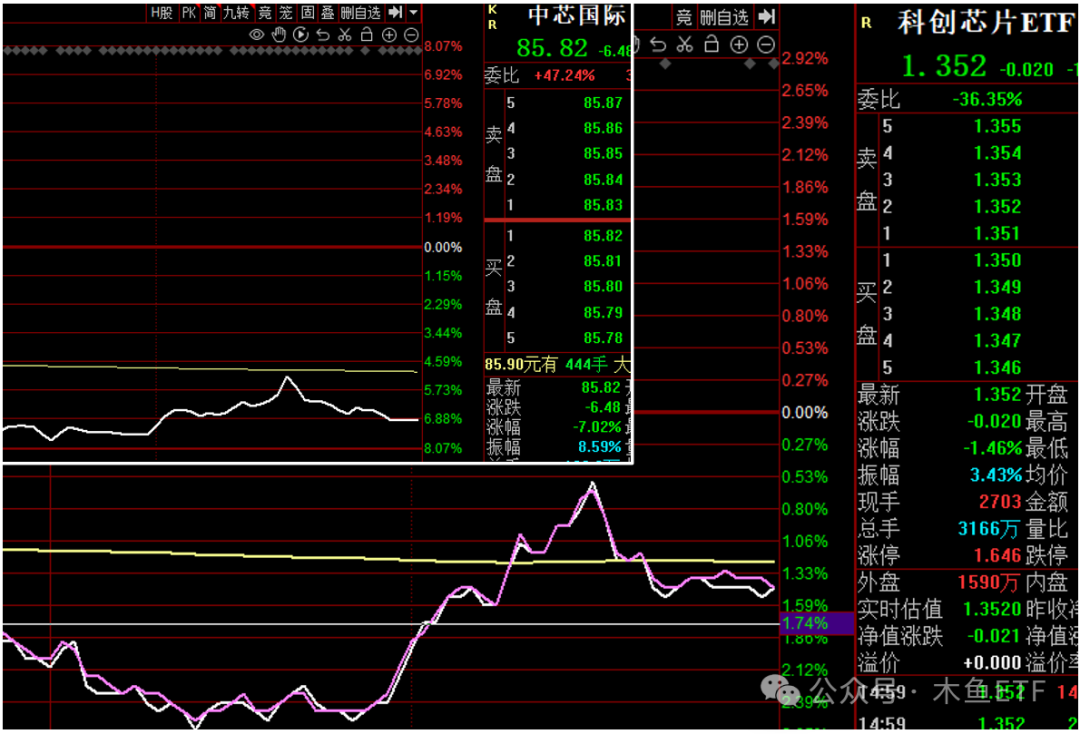The height and width of the screenshot is (734, 1080).
Task: Click undo arrow in 科创芯片ETF chart toolbar
Action: click(x=658, y=45)
